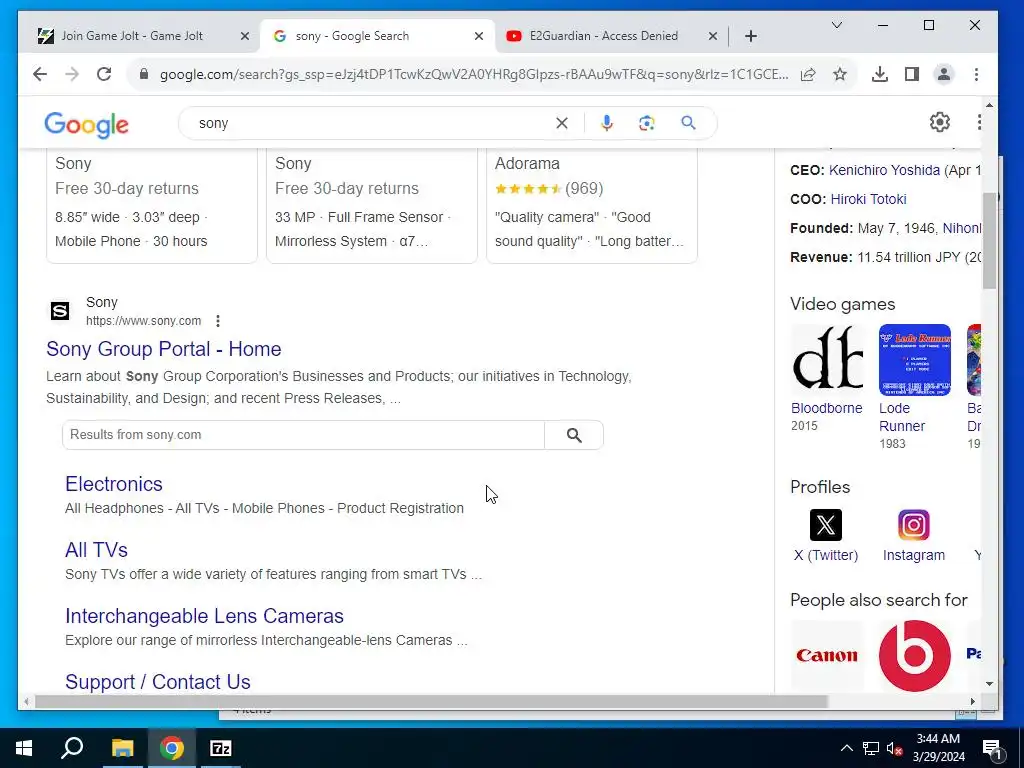Share this page via share icon
The image size is (1024, 768).
click(808, 74)
